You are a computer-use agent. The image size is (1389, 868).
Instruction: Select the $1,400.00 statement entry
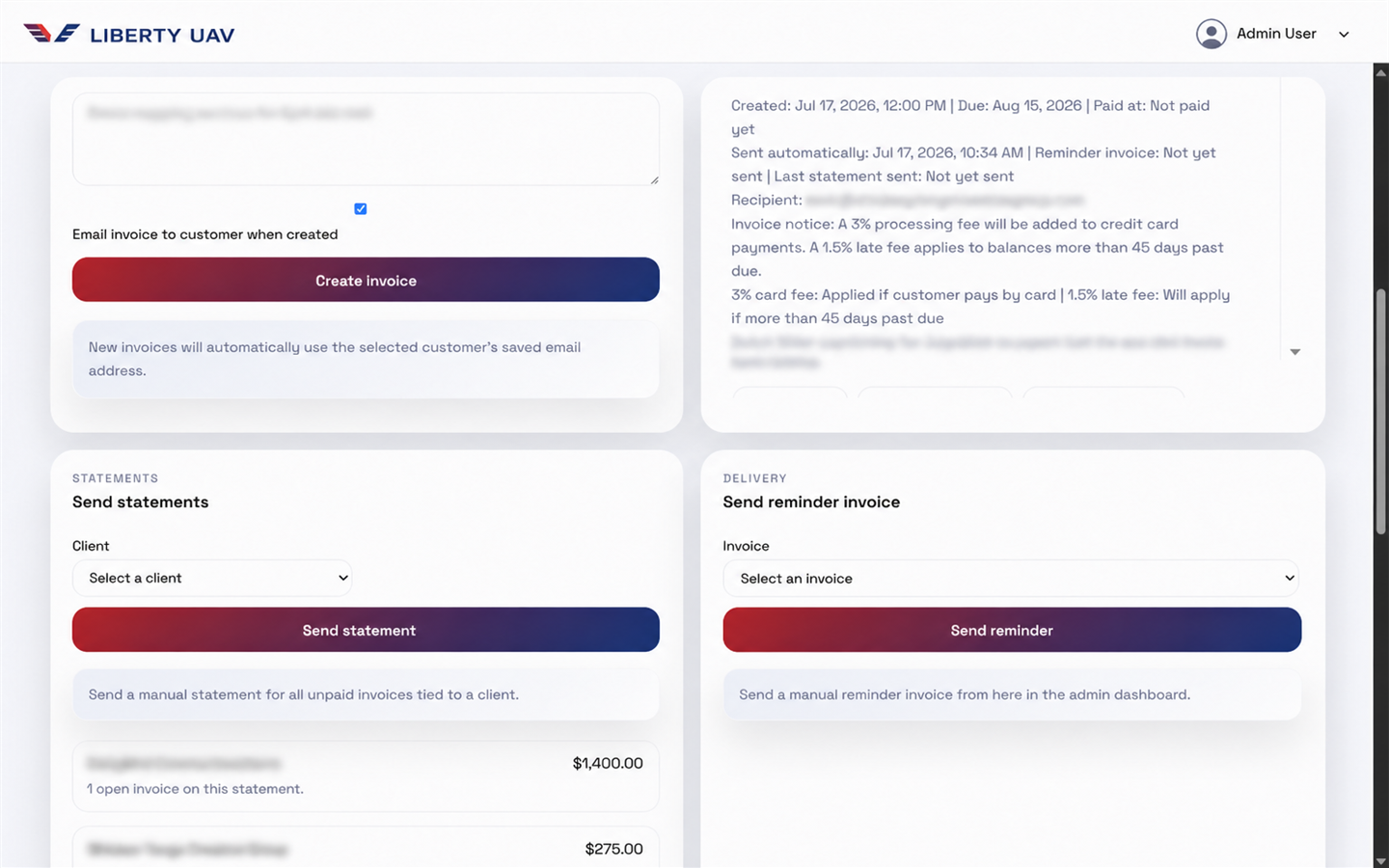point(366,775)
